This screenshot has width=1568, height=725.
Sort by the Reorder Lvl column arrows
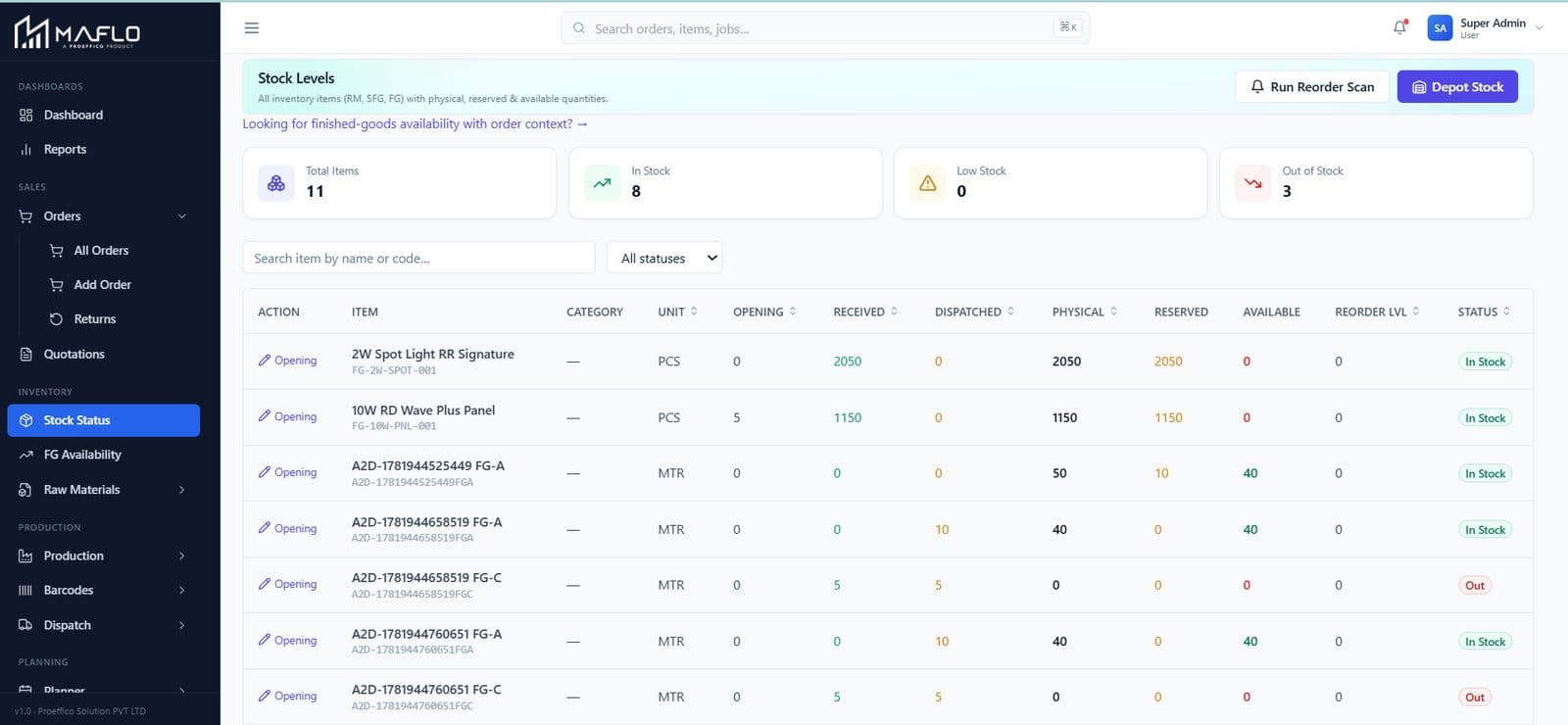1416,312
